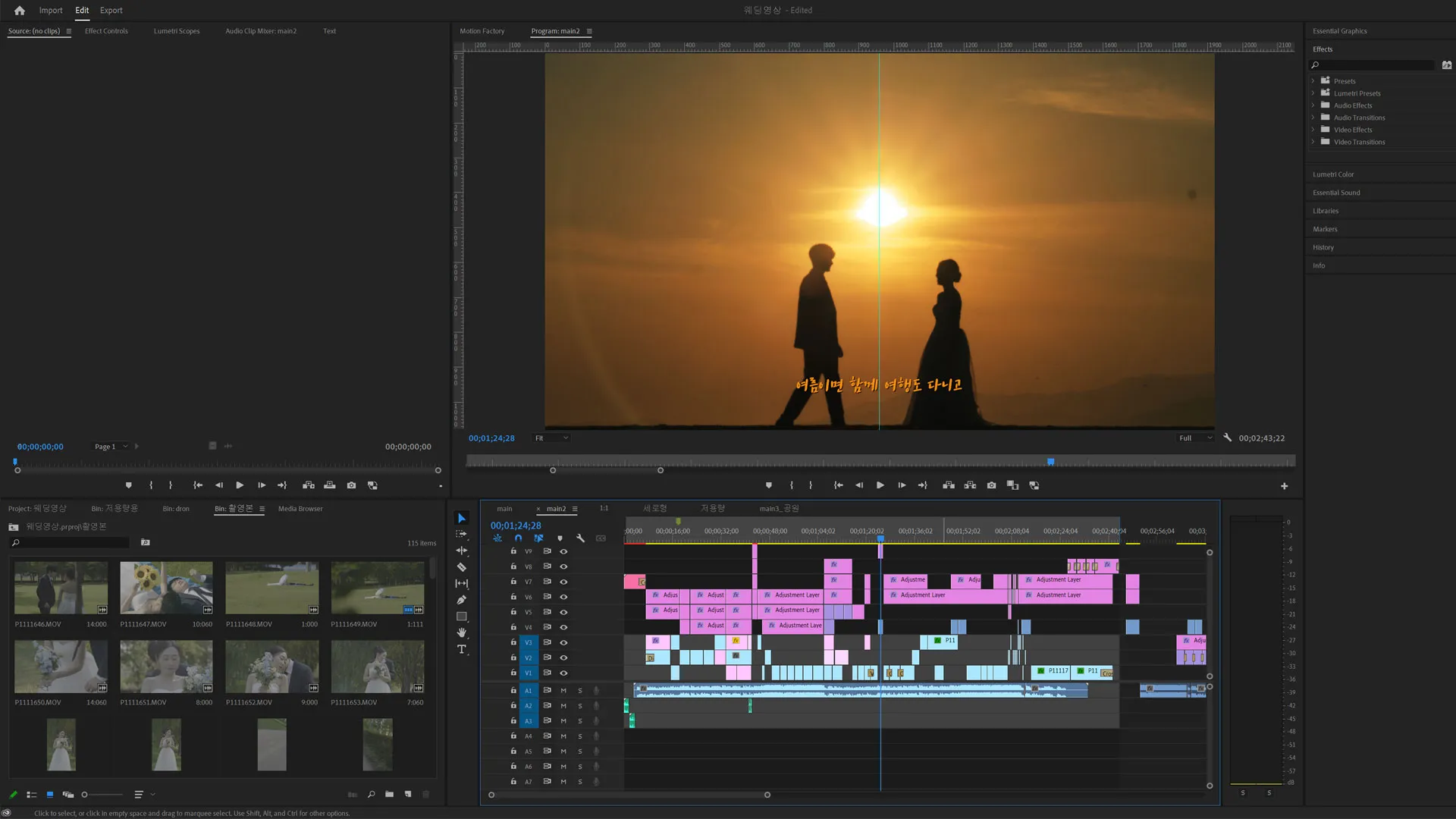Select the Hand tool

[461, 632]
